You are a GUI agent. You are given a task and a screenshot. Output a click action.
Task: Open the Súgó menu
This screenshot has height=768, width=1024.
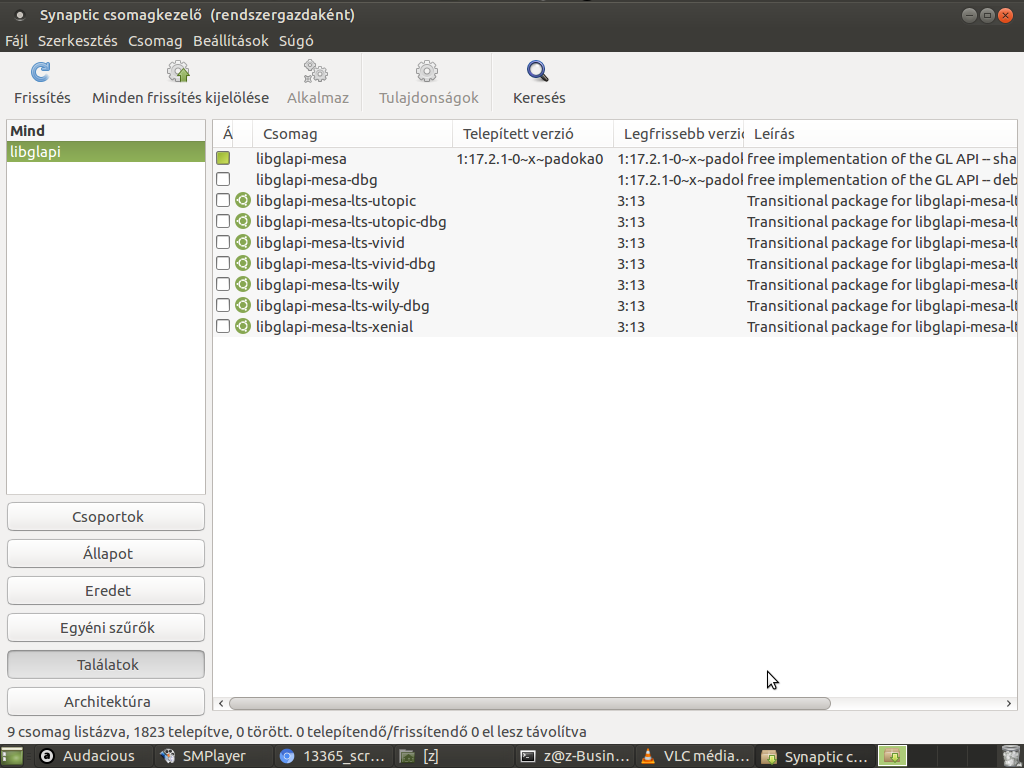296,40
